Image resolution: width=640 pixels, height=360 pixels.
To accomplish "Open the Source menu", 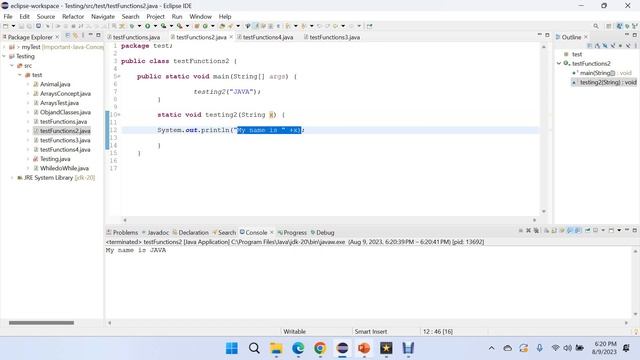I will pyautogui.click(x=46, y=16).
